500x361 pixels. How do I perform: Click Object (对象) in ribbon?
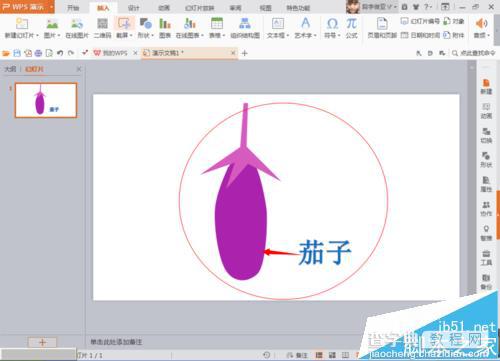[454, 21]
